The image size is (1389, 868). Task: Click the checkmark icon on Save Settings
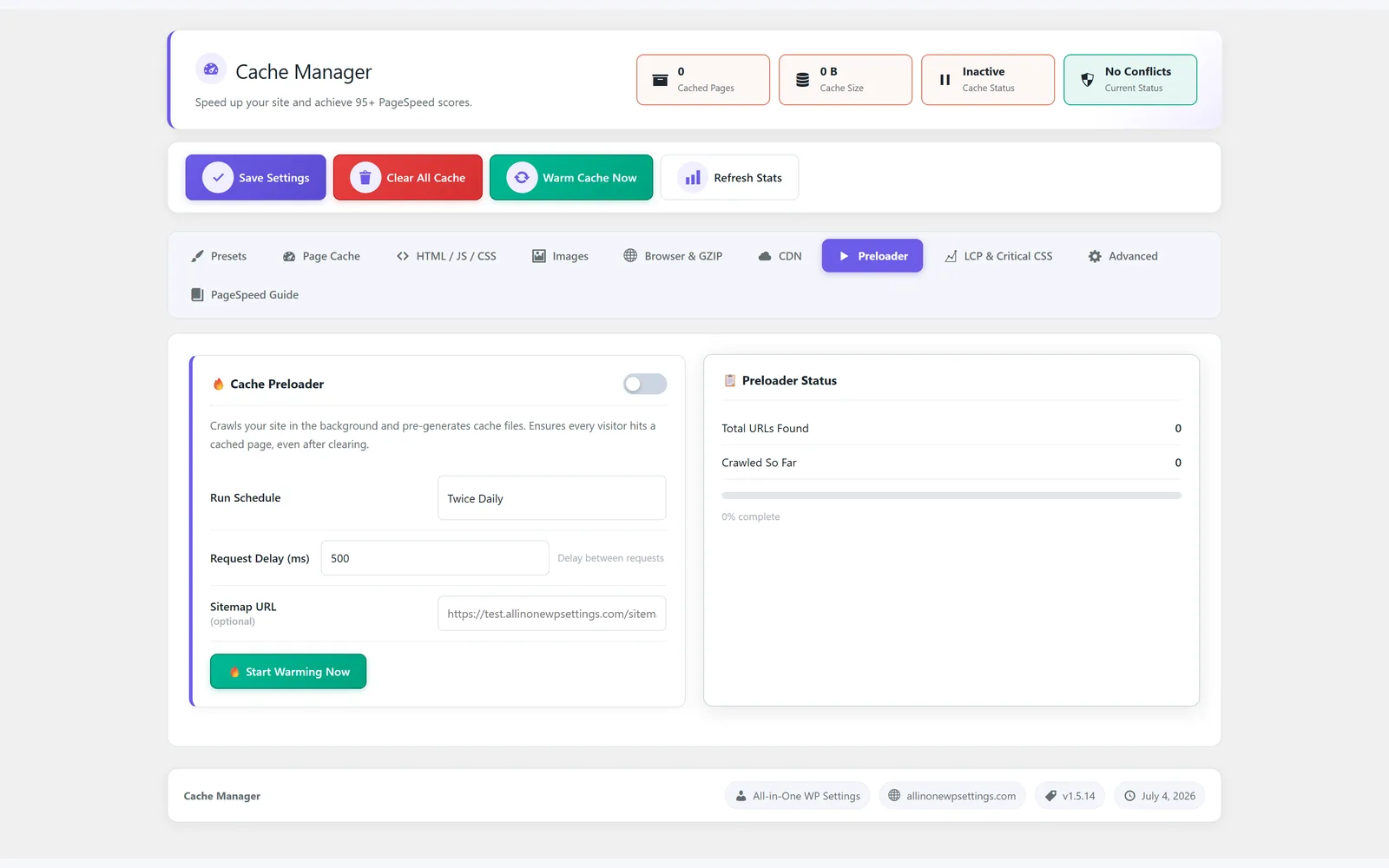[218, 177]
